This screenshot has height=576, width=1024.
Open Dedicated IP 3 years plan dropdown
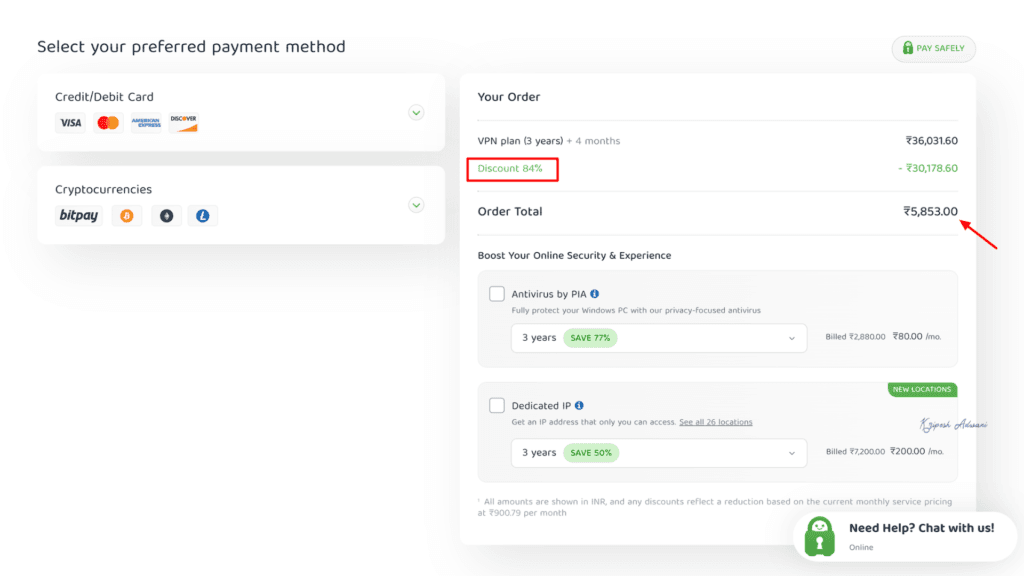(659, 453)
